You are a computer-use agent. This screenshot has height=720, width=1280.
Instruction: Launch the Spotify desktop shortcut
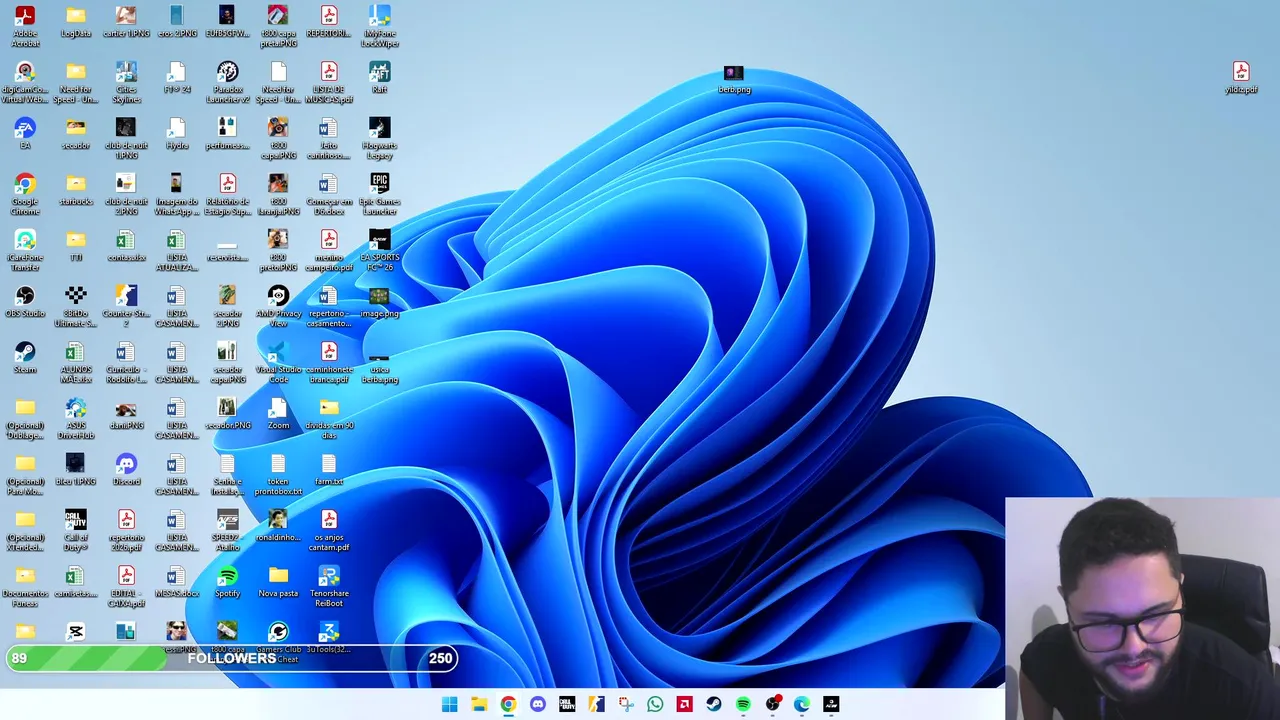(x=228, y=582)
